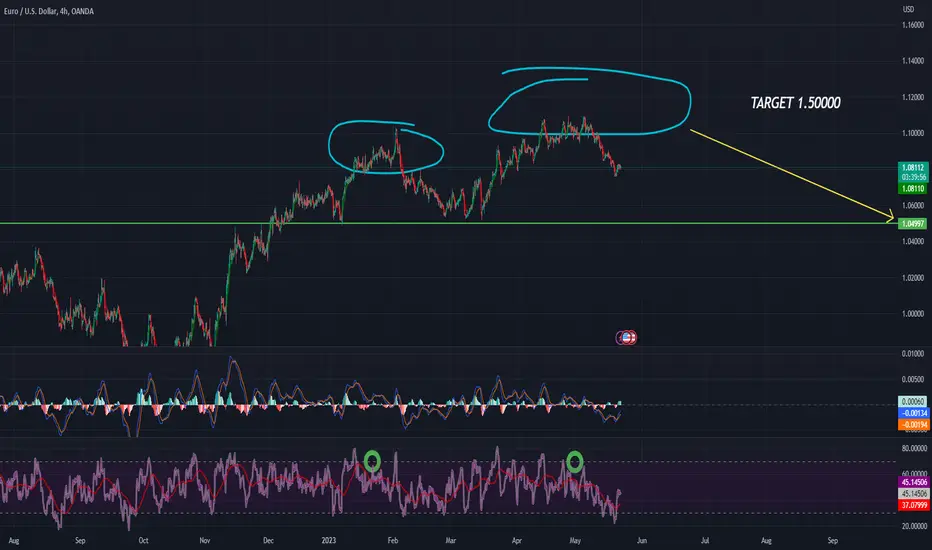Click the 1.06000 price axis label
This screenshot has width=932, height=550.
tap(913, 206)
